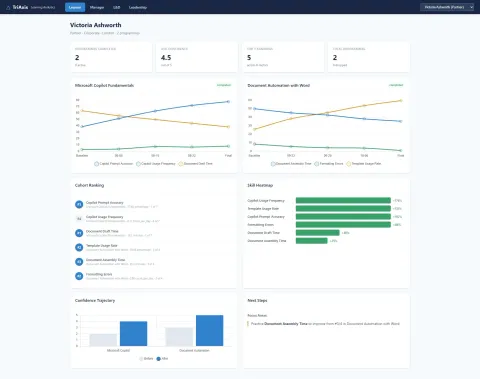This screenshot has height=379, width=480.
Task: Toggle Copilot Prompt Accuracy legend item
Action: [x=114, y=164]
